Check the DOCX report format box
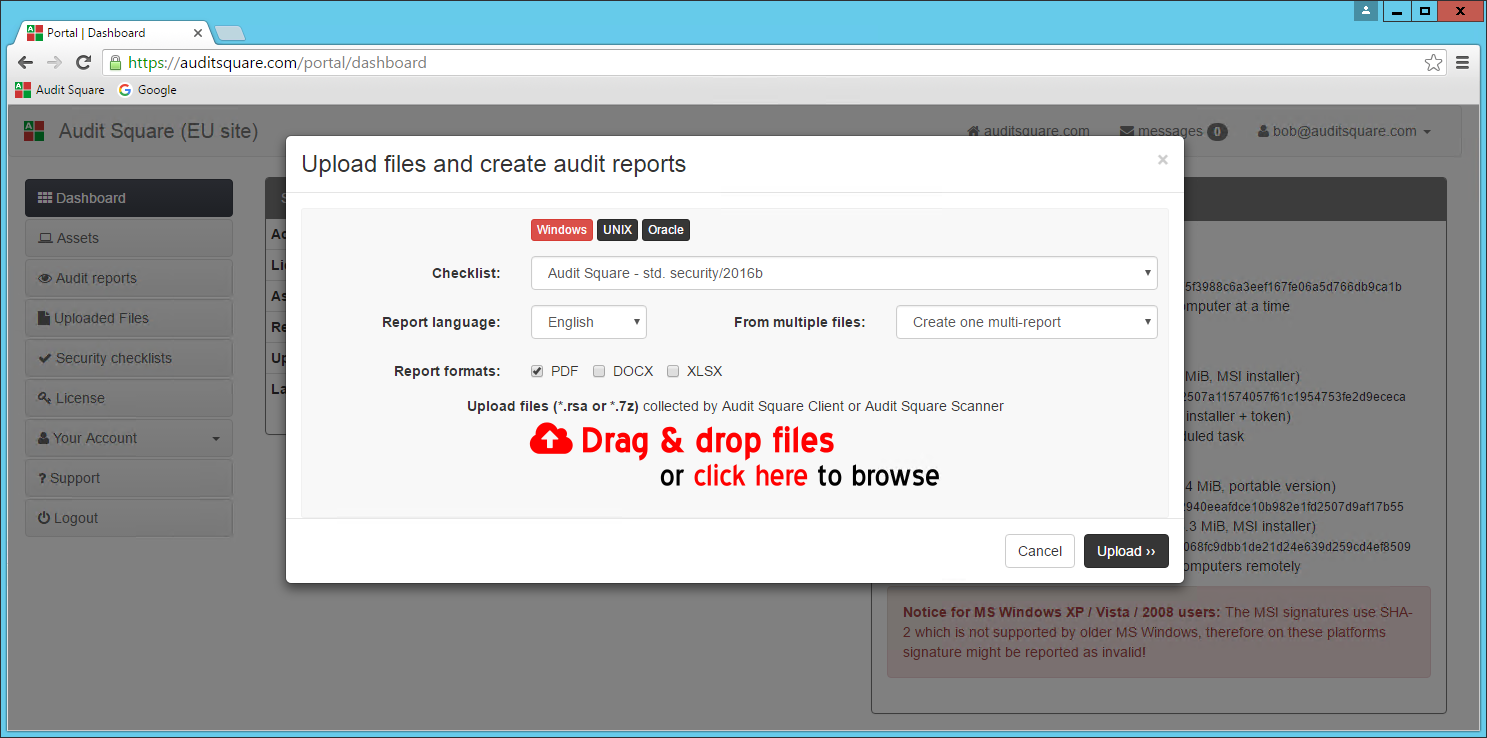 [599, 371]
